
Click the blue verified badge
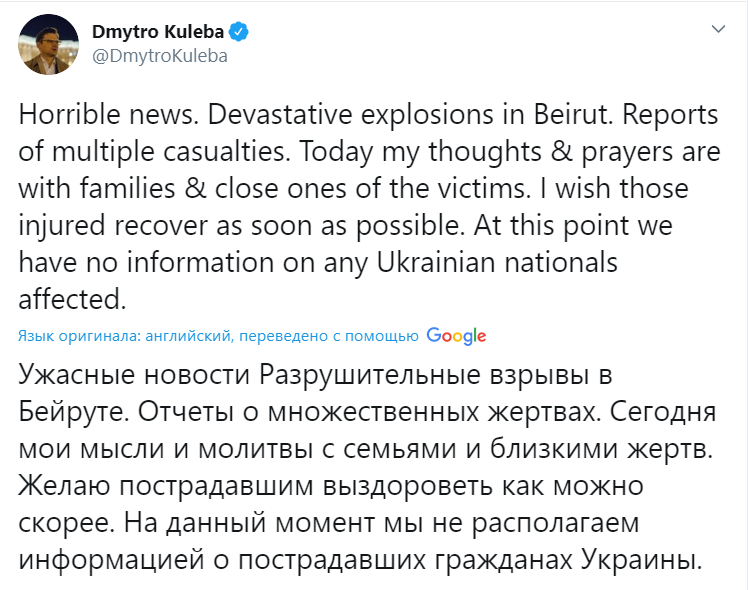[x=241, y=32]
